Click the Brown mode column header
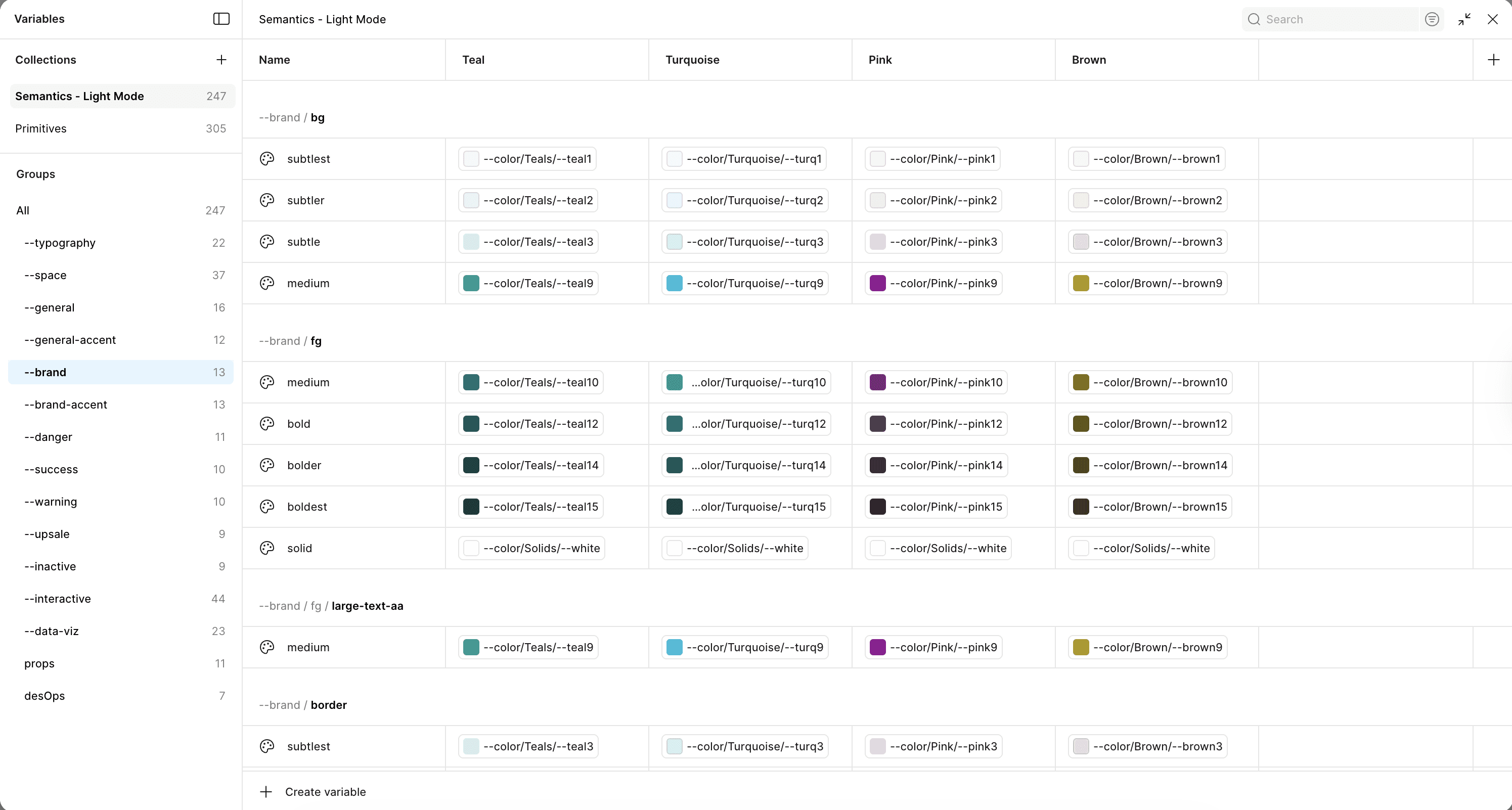Image resolution: width=1512 pixels, height=810 pixels. coord(1088,60)
